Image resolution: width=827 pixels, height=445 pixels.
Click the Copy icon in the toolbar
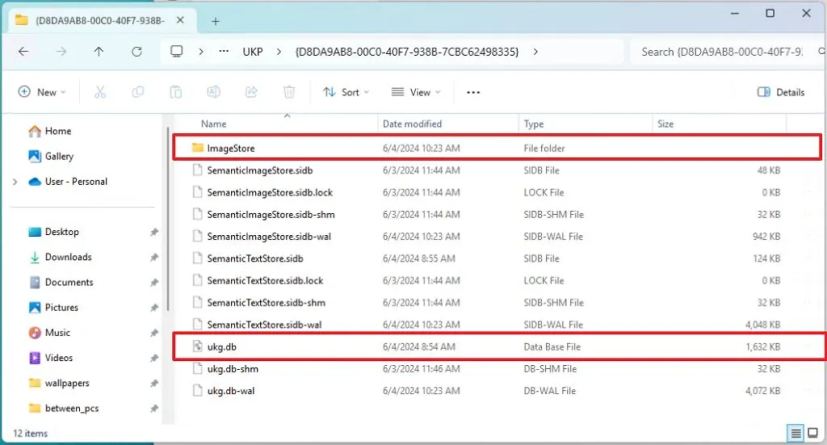(x=138, y=92)
